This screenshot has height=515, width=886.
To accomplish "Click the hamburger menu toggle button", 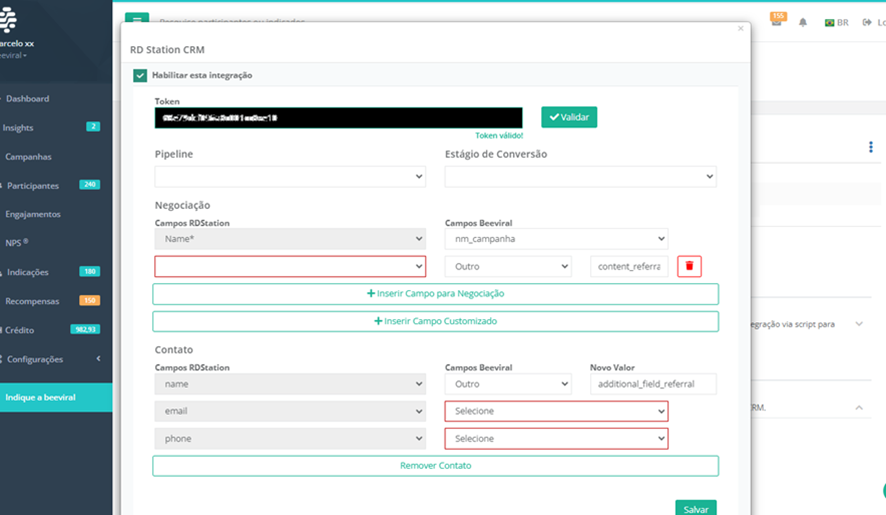I will coord(137,18).
